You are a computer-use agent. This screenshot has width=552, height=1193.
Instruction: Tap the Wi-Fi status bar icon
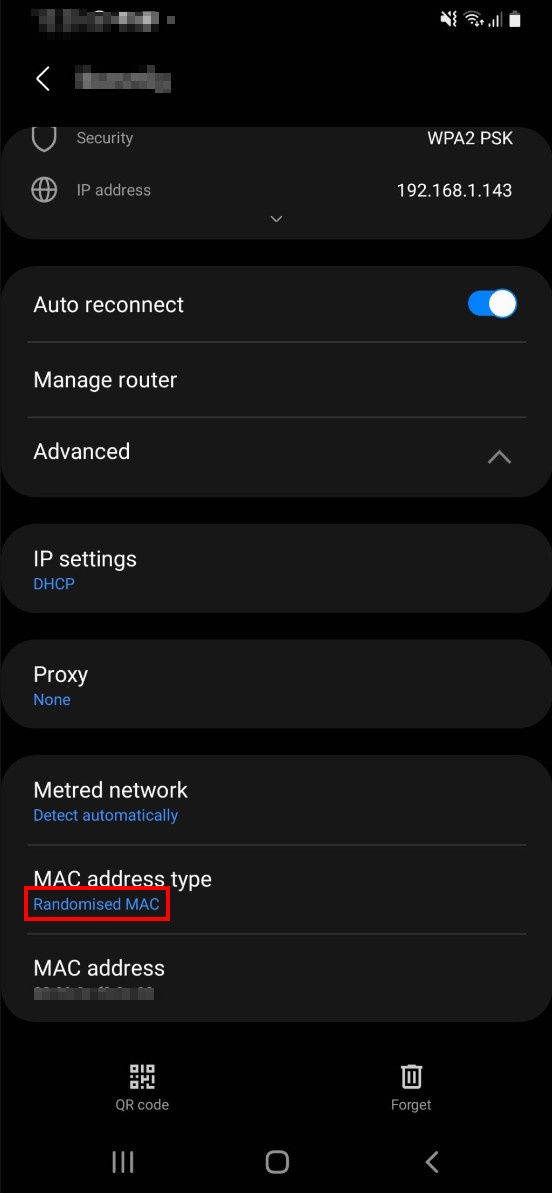pyautogui.click(x=474, y=20)
